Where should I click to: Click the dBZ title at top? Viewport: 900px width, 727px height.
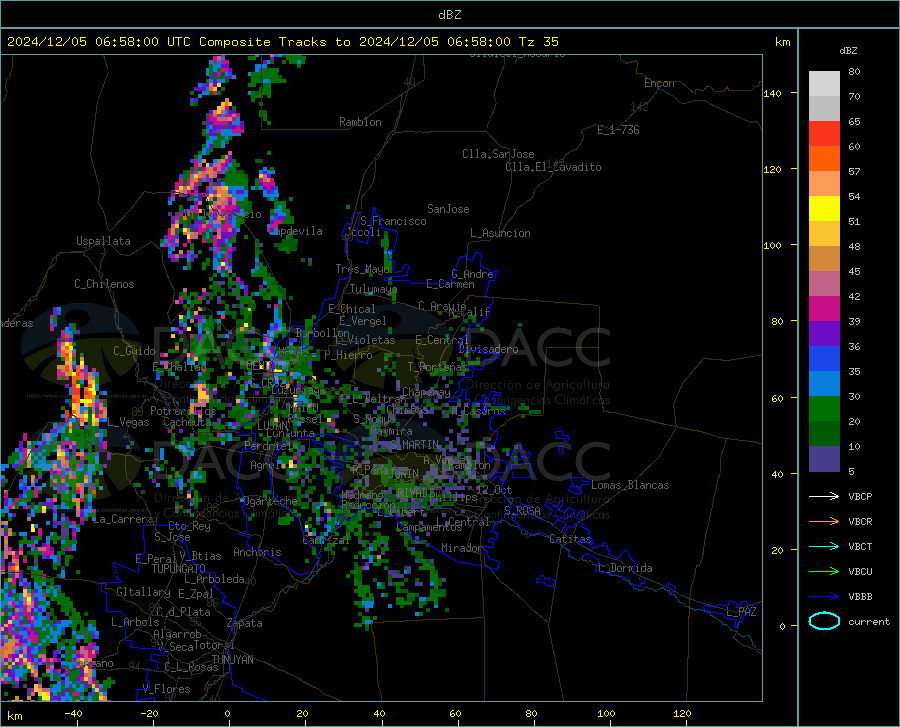(x=449, y=15)
